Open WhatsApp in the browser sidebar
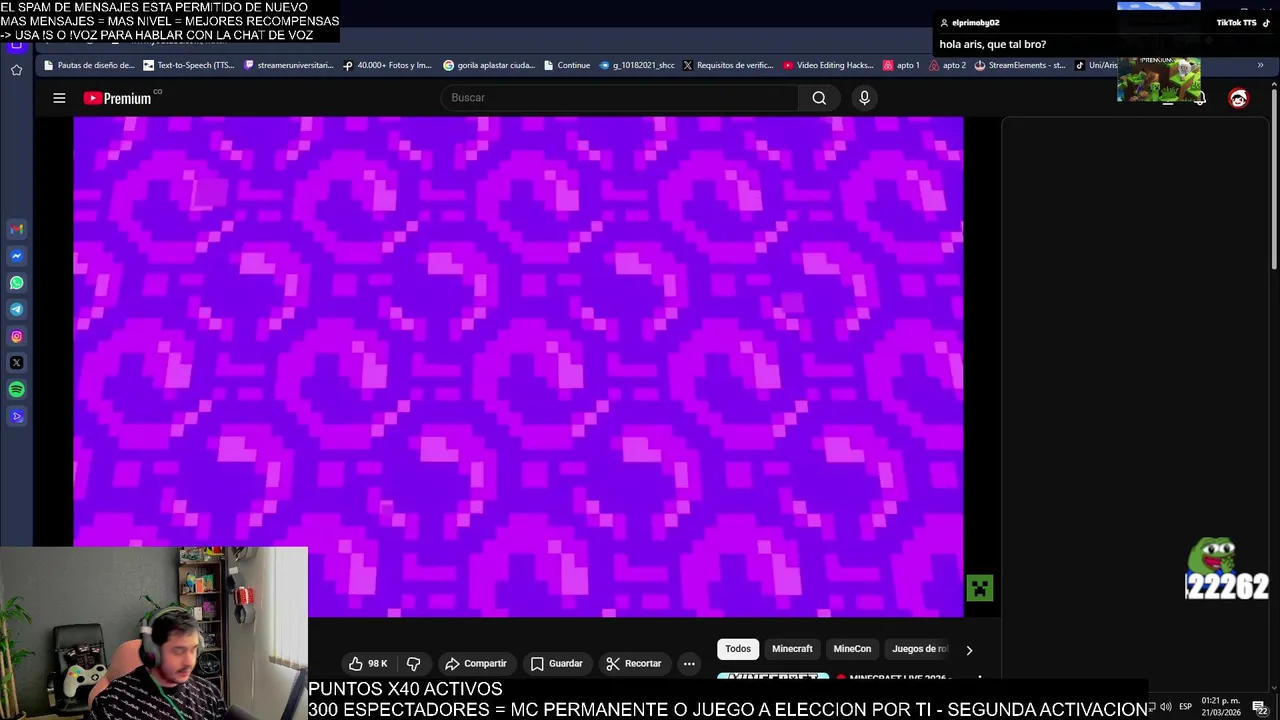 (x=17, y=283)
